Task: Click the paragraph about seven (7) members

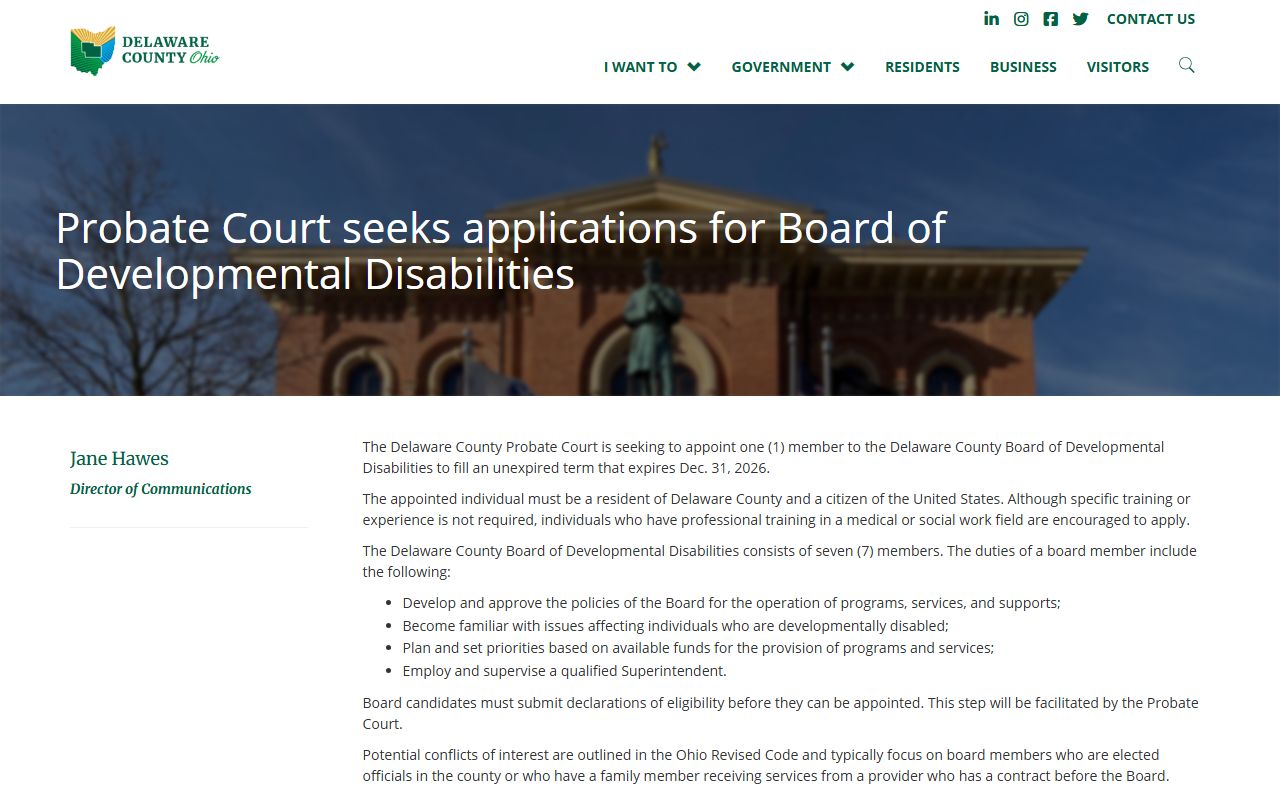Action: [779, 561]
